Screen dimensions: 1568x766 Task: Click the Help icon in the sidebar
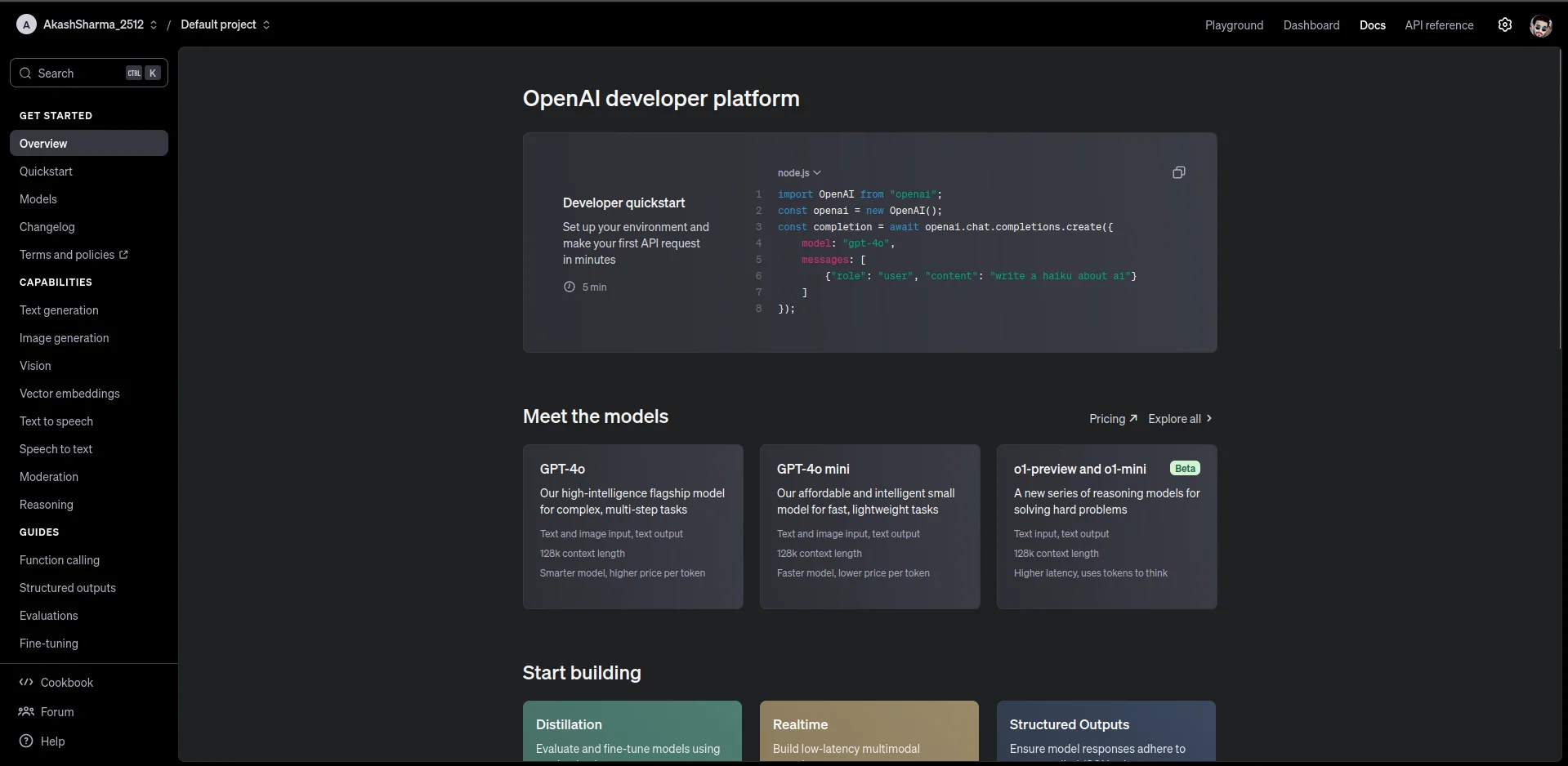pyautogui.click(x=25, y=742)
